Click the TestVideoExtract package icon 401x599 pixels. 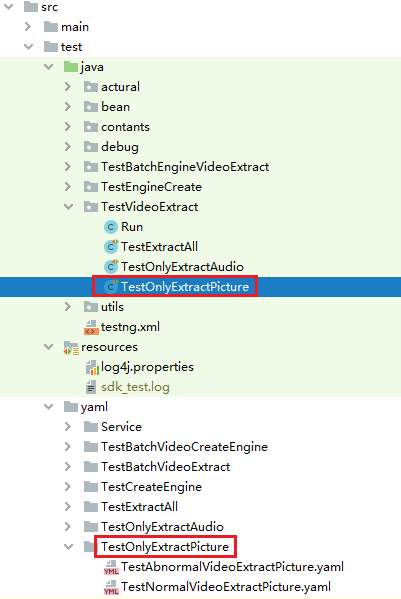pyautogui.click(x=91, y=207)
